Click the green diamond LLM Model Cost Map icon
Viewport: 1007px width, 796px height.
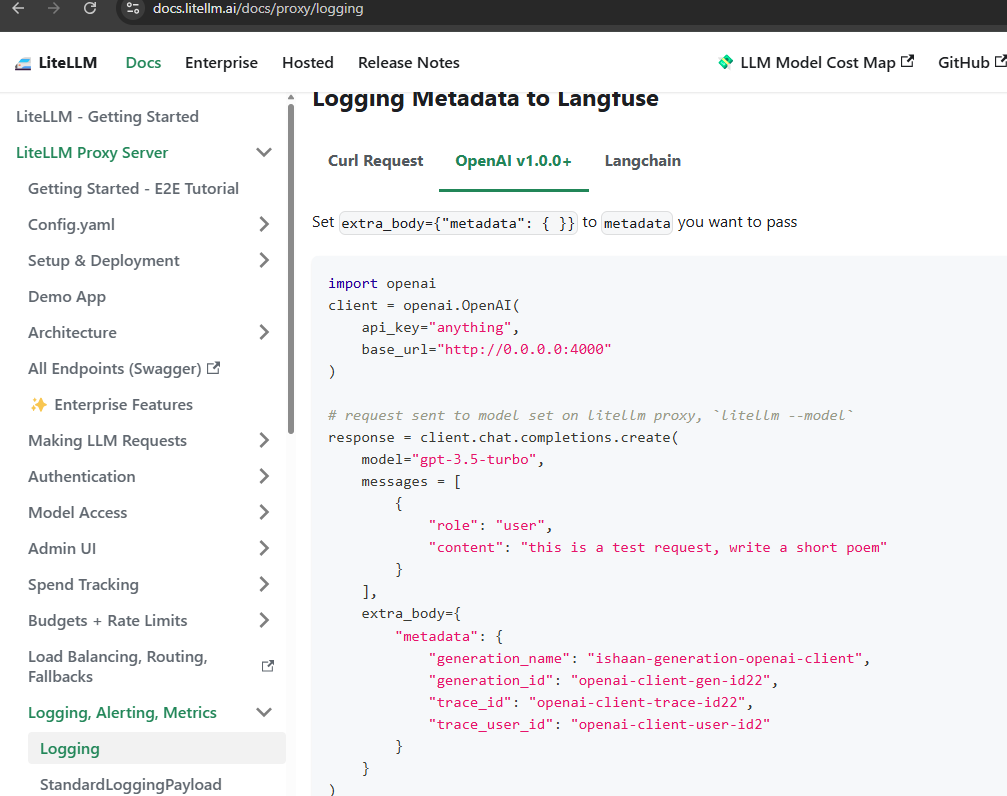click(x=726, y=62)
